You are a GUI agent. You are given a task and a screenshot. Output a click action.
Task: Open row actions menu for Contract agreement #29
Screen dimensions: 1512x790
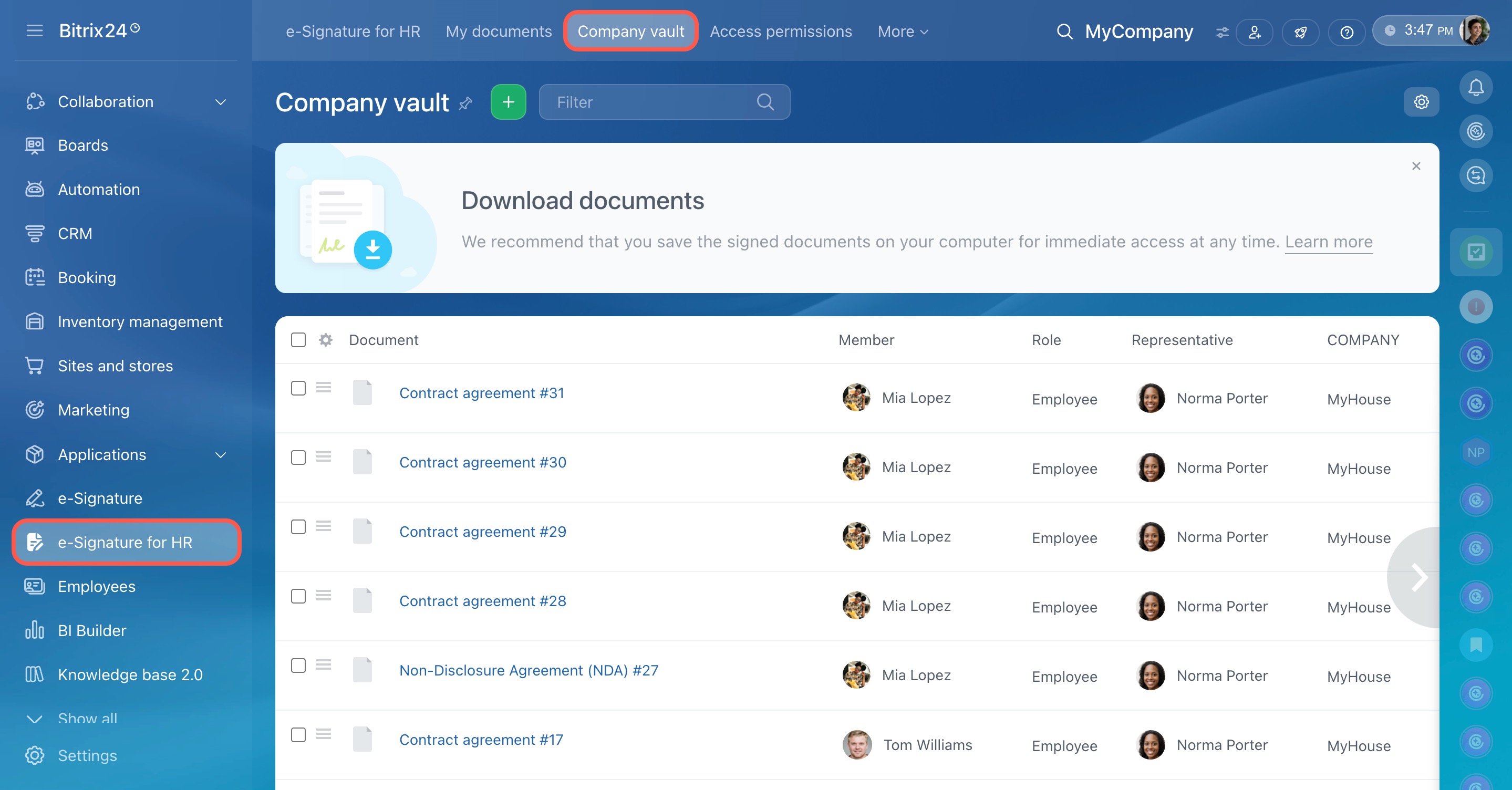(324, 526)
